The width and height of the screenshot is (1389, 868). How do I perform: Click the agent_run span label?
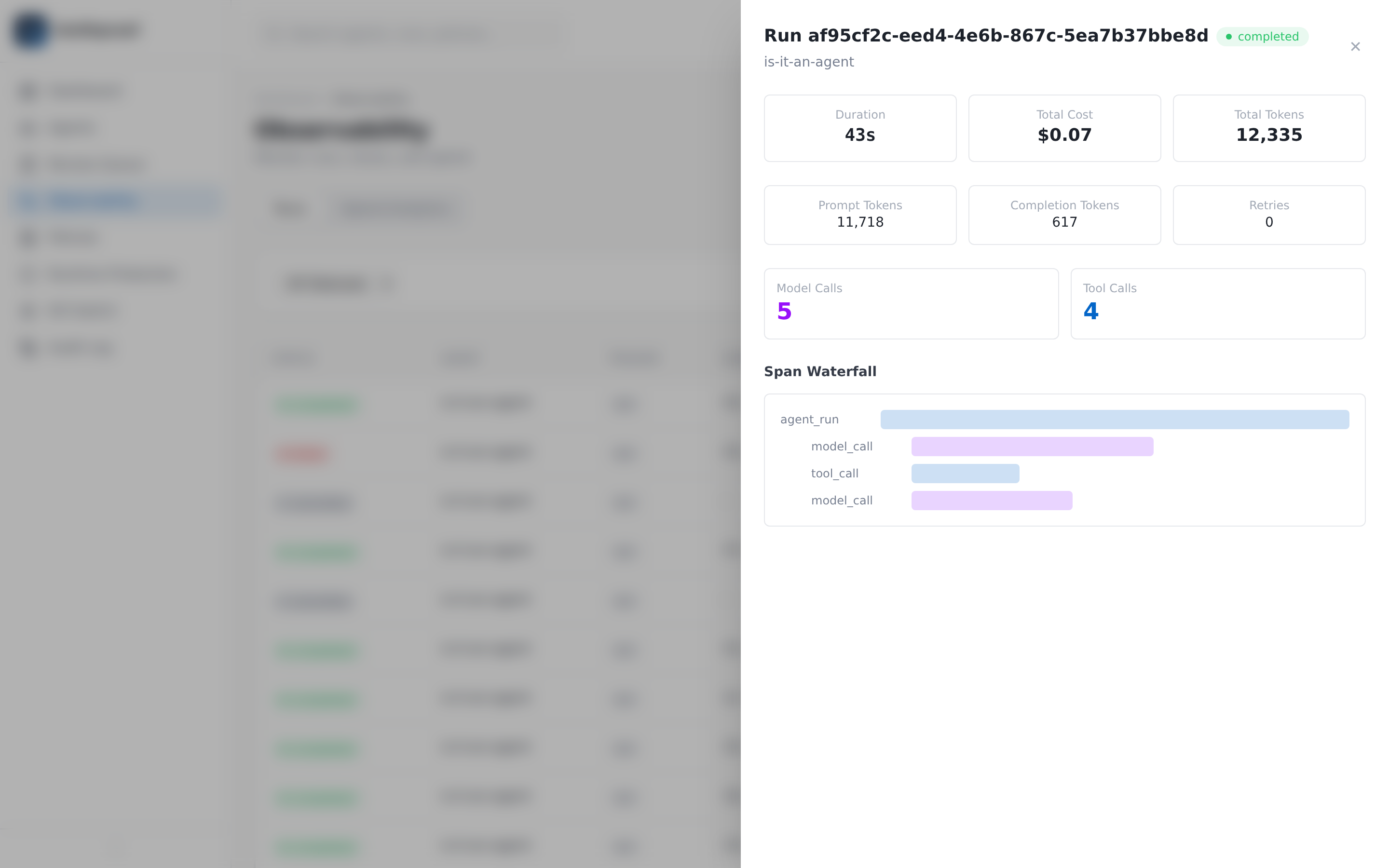[x=809, y=420]
